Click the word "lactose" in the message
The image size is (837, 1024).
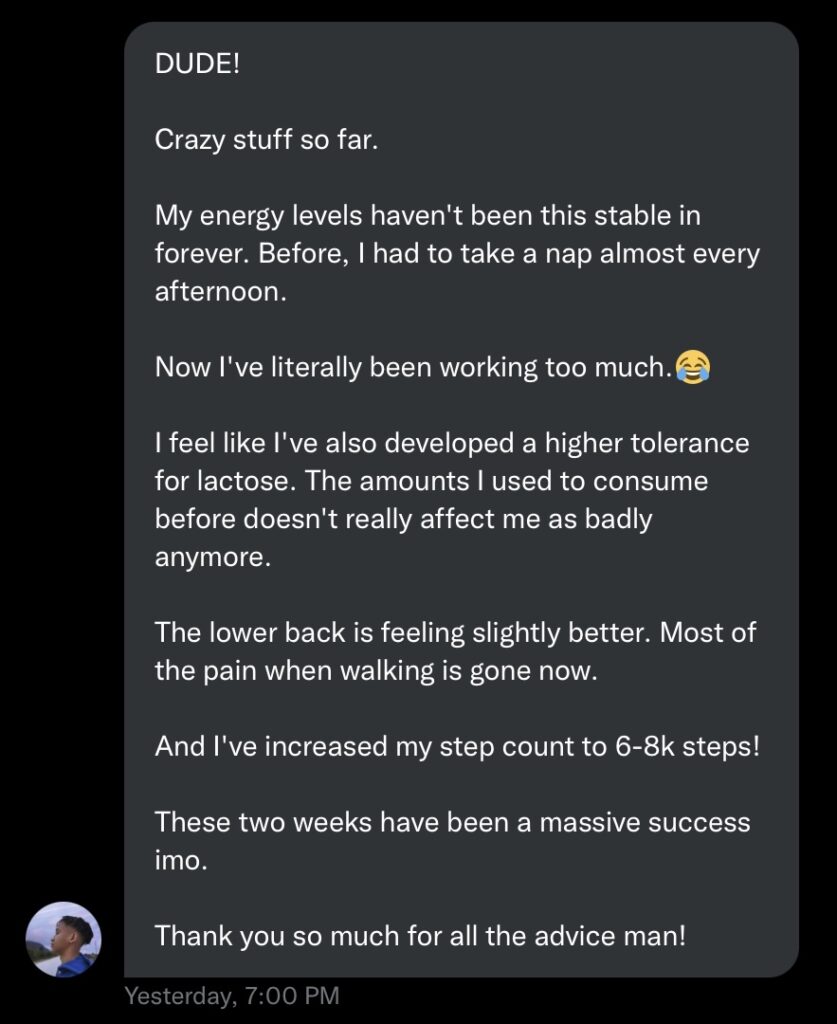pos(236,481)
